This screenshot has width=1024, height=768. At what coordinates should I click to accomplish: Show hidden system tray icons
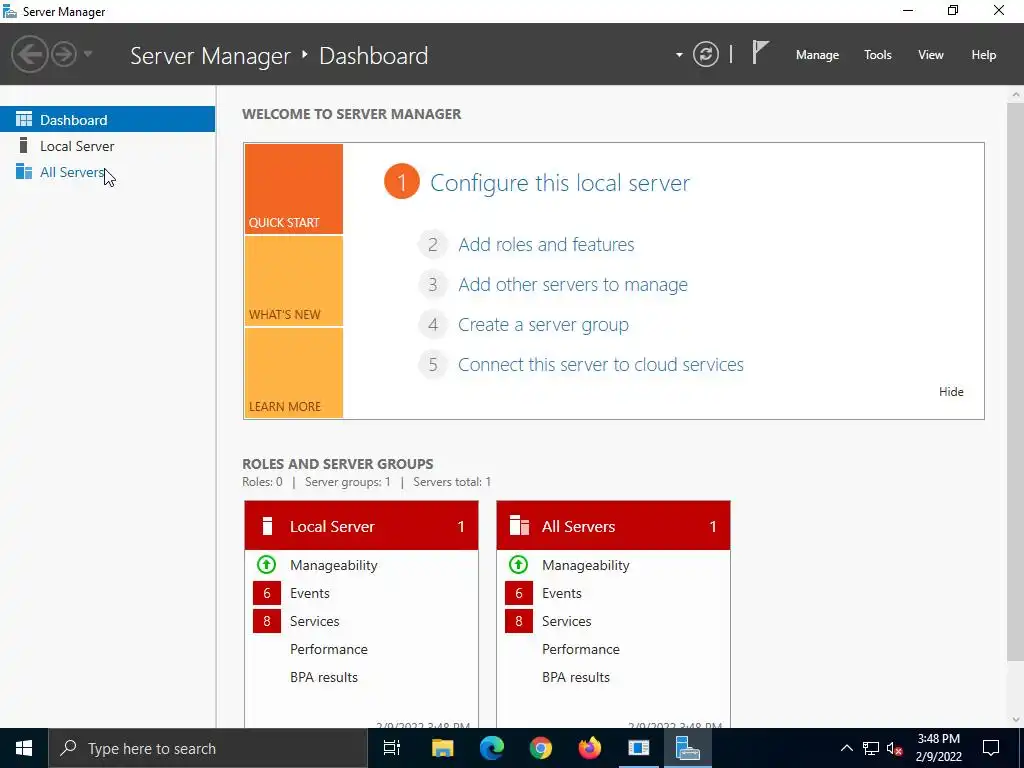(x=846, y=748)
